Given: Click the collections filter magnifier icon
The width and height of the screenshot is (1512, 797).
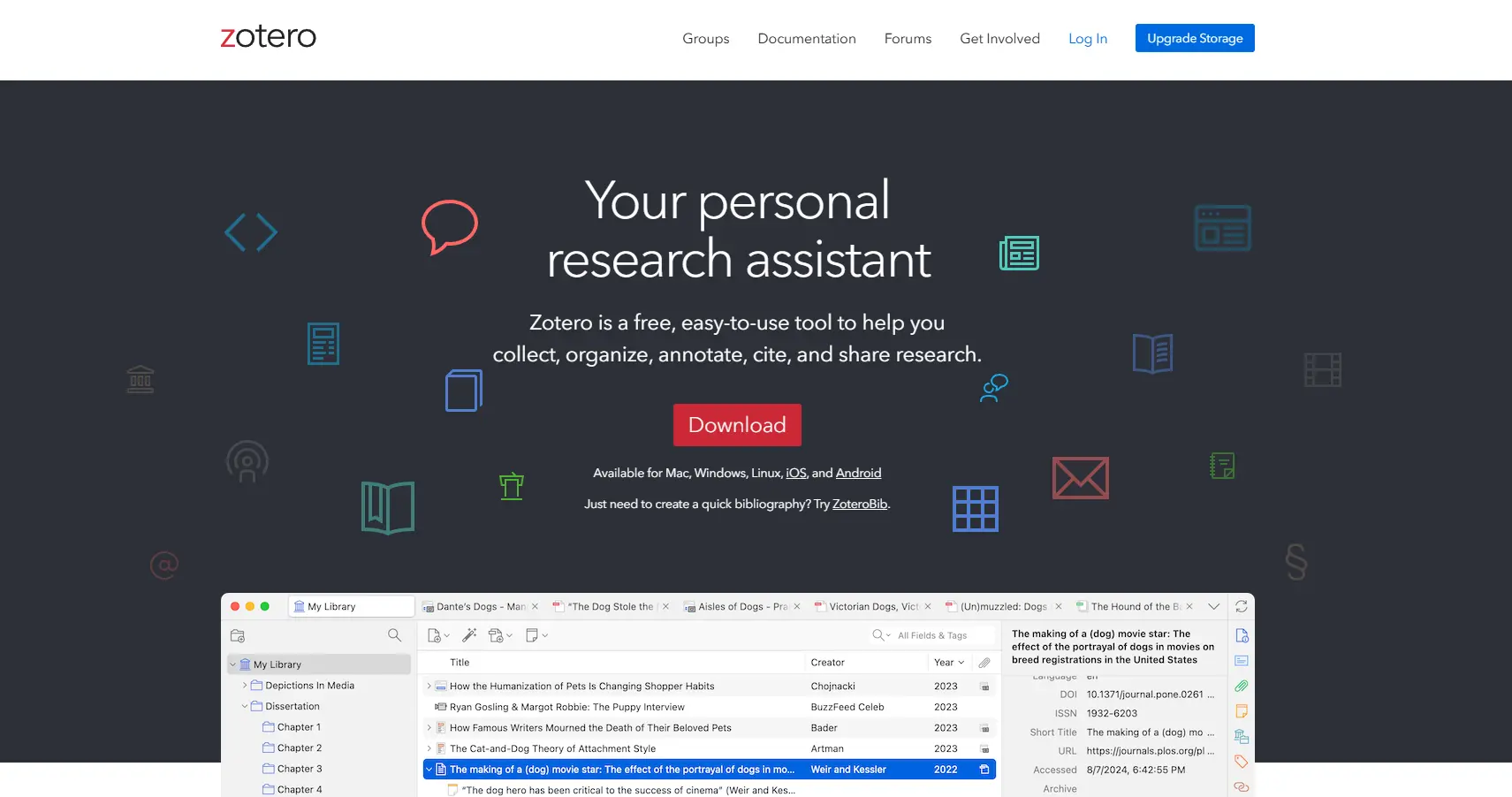Looking at the screenshot, I should [x=394, y=635].
